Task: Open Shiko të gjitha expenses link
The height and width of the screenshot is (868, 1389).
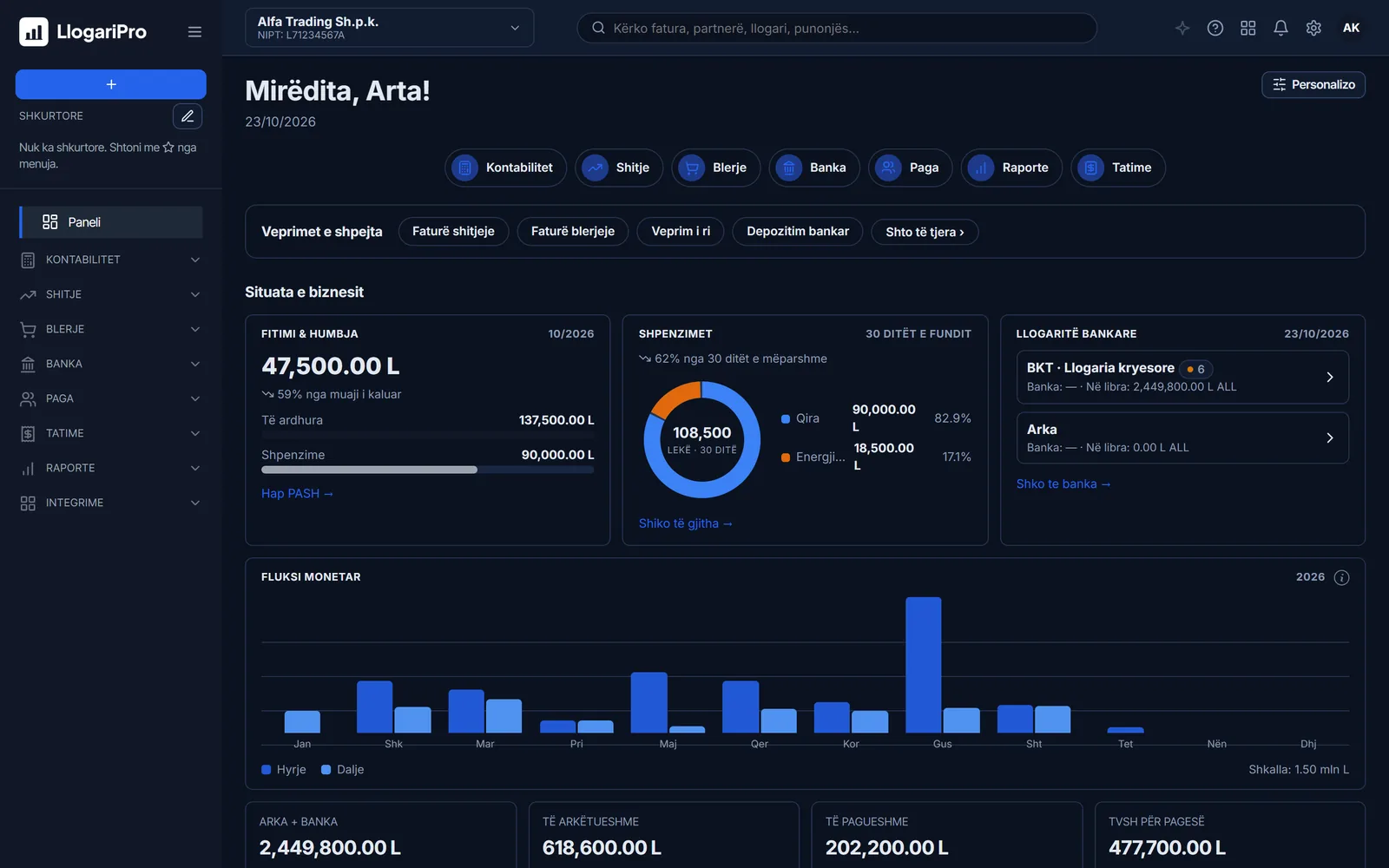Action: tap(686, 523)
